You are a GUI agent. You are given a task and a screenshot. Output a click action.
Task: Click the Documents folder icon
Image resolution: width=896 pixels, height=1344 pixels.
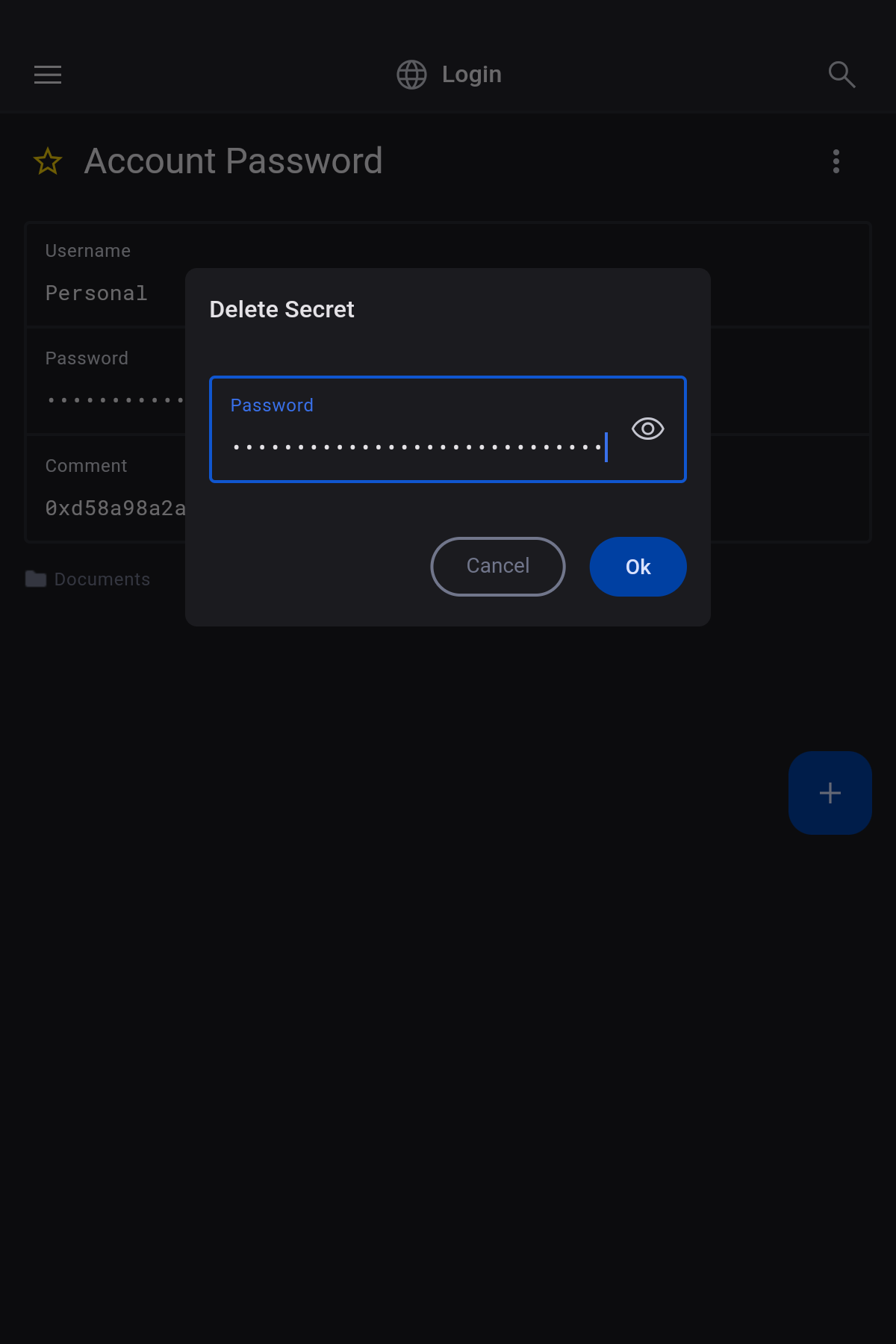pos(36,579)
